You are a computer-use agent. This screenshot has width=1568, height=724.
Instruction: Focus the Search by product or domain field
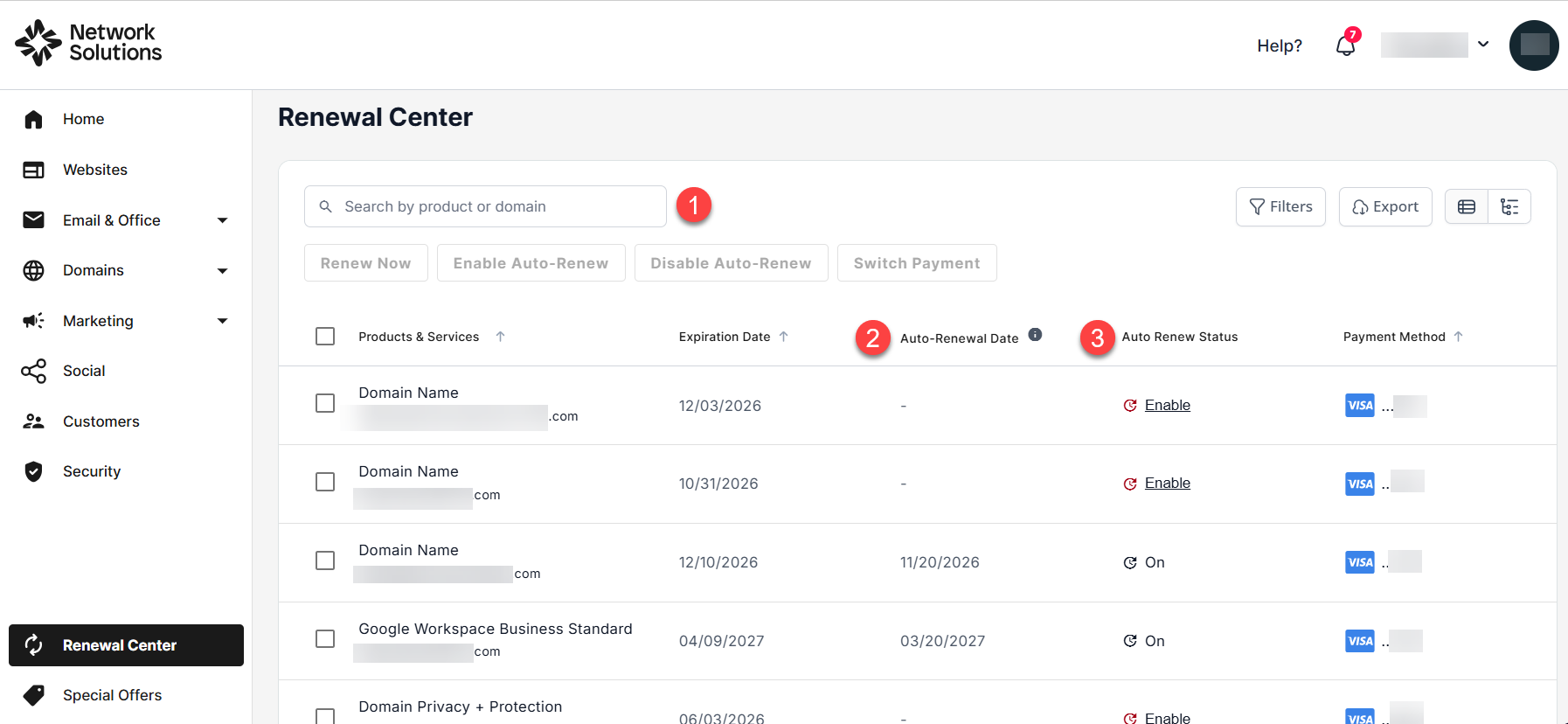[485, 206]
